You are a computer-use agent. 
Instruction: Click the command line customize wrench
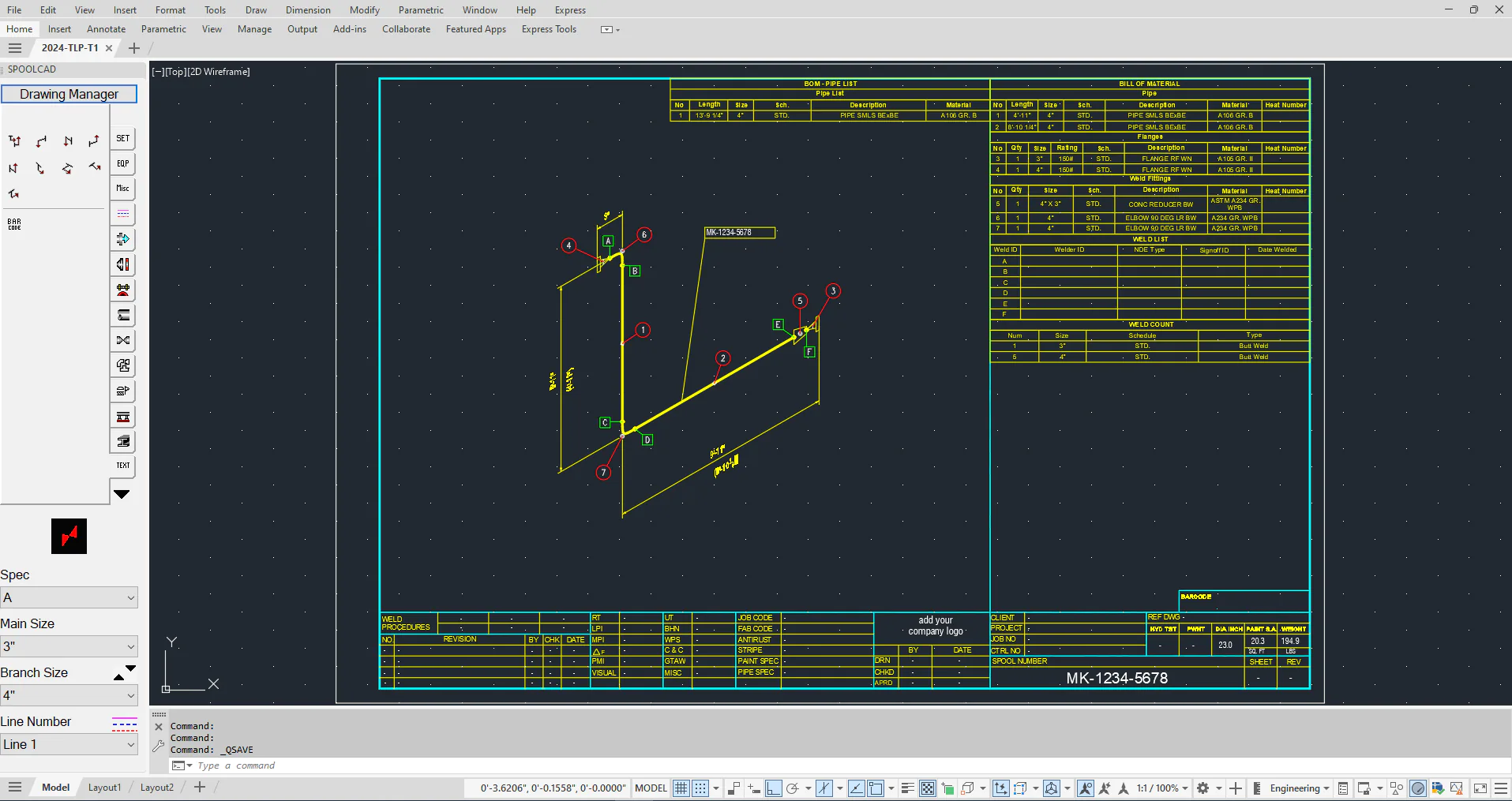tap(158, 746)
